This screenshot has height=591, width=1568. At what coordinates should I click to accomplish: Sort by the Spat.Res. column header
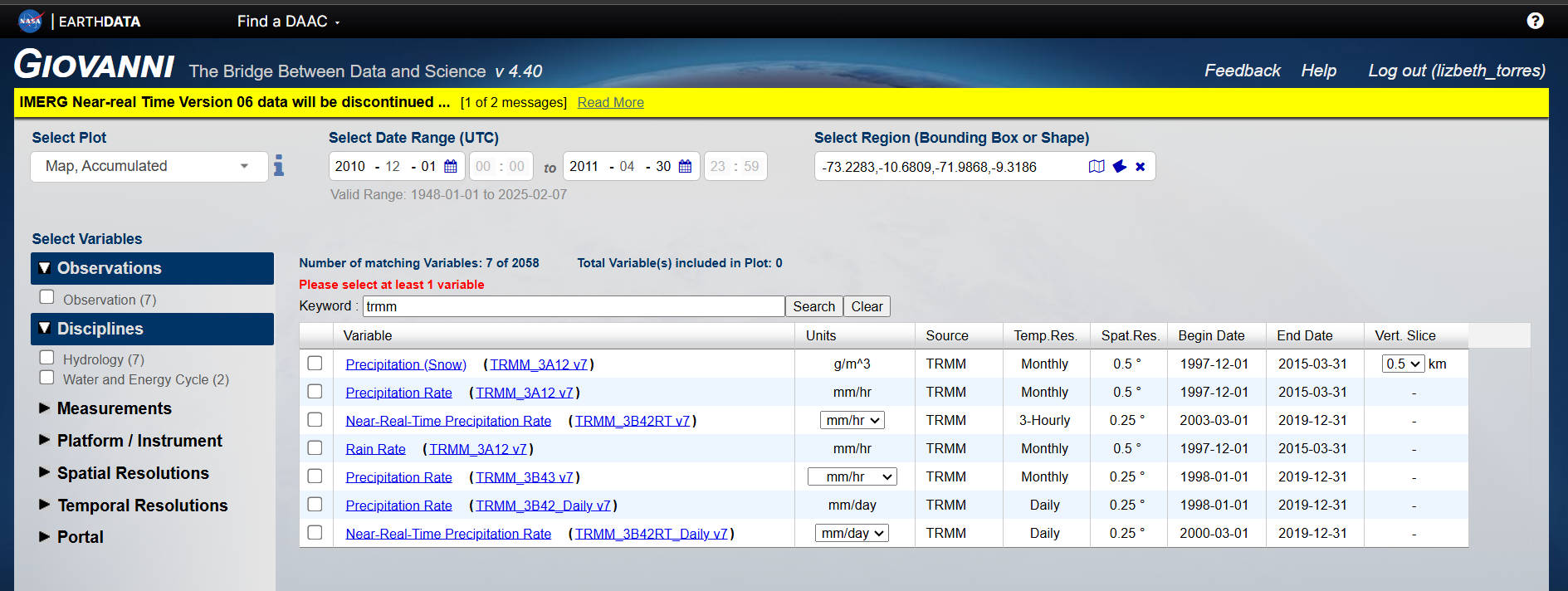[x=1130, y=335]
